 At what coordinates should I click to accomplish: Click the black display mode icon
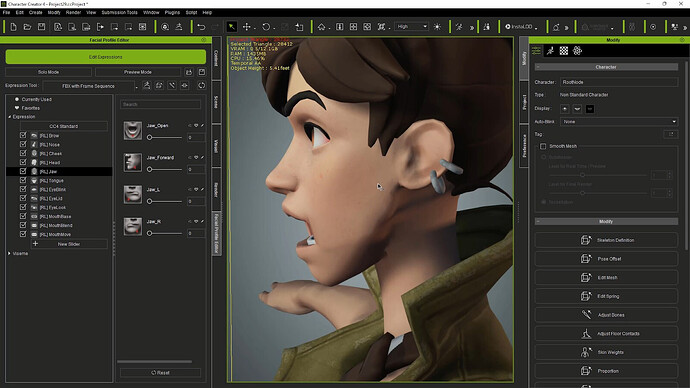pos(590,109)
